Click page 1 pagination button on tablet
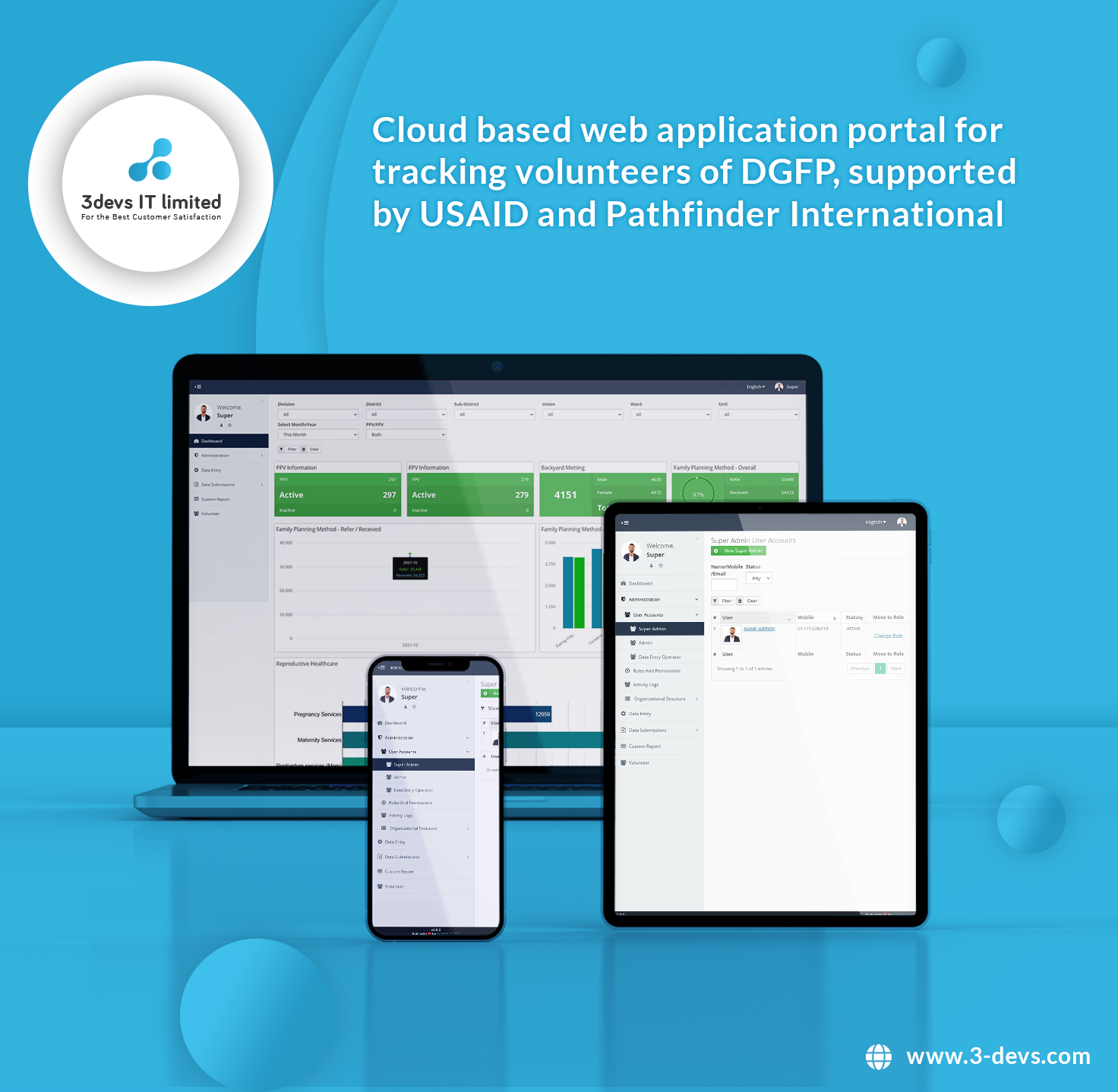 pyautogui.click(x=880, y=668)
